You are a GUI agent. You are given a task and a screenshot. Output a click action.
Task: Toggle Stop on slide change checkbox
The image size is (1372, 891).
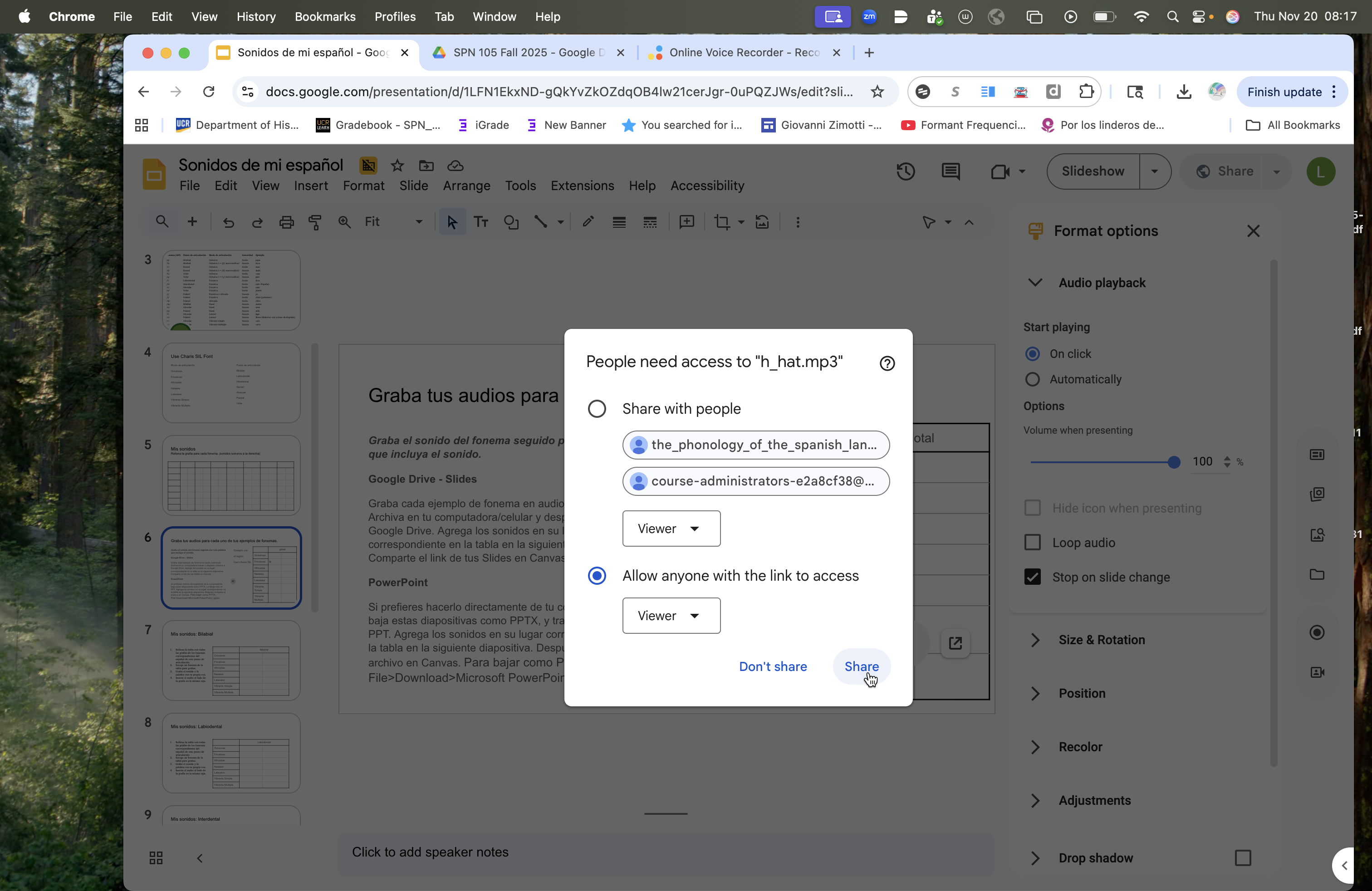tap(1033, 577)
